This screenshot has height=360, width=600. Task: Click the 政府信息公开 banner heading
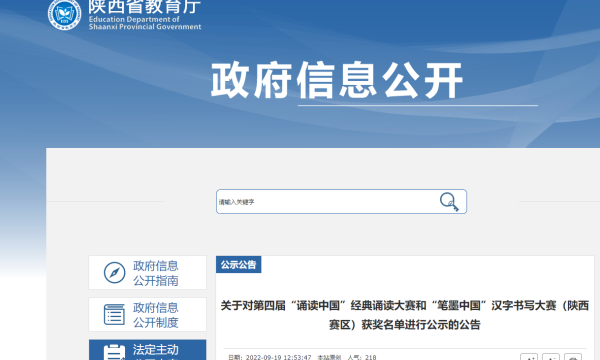point(337,80)
